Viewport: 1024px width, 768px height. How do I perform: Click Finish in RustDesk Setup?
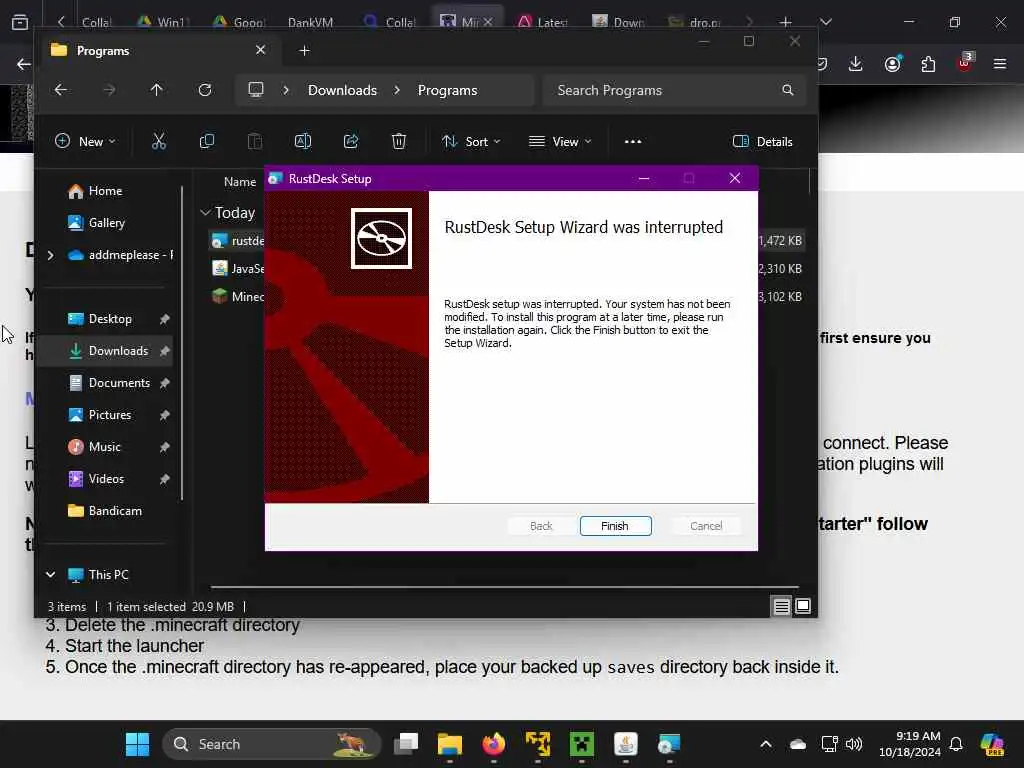coord(615,526)
